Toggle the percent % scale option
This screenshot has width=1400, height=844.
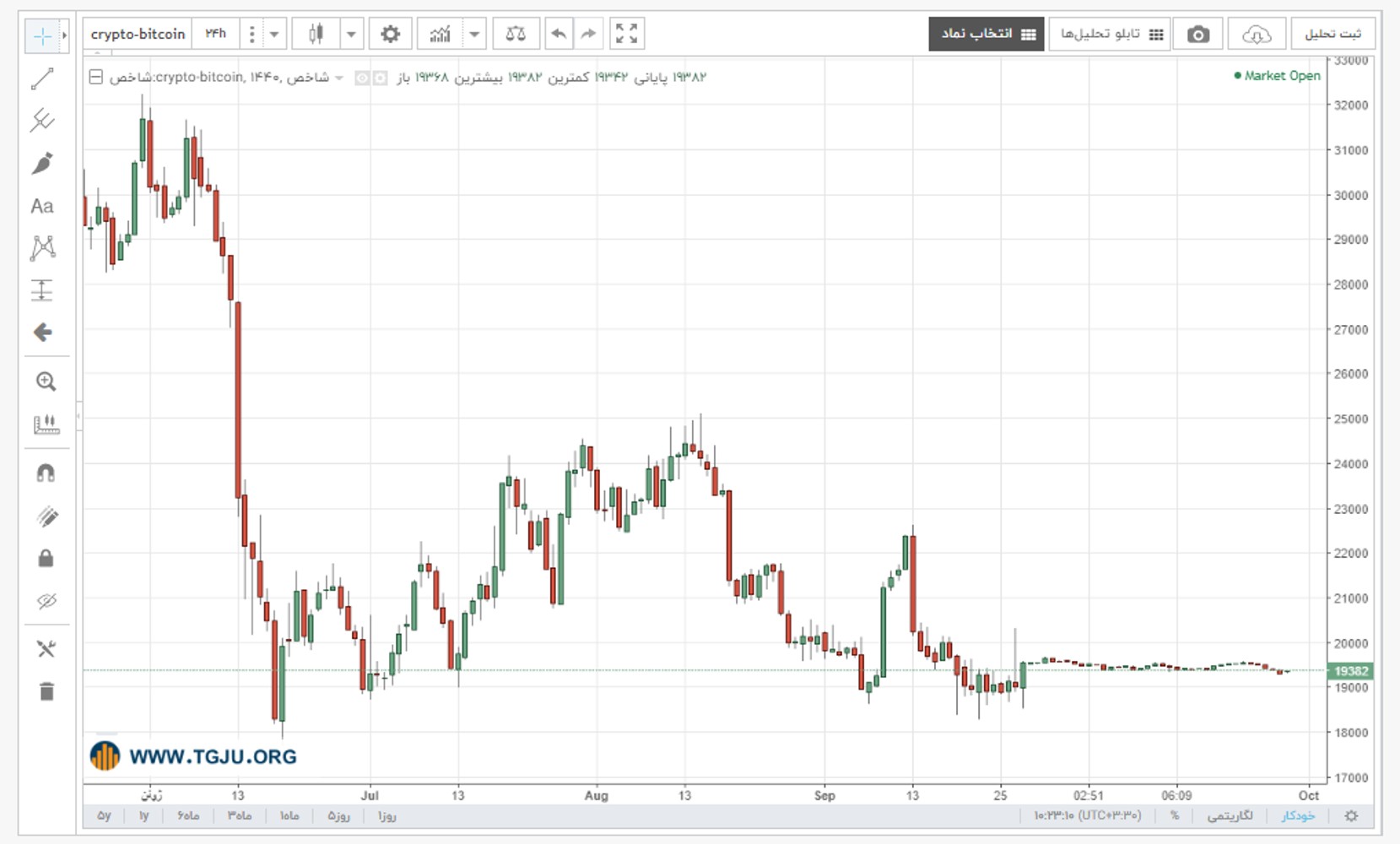(1175, 815)
